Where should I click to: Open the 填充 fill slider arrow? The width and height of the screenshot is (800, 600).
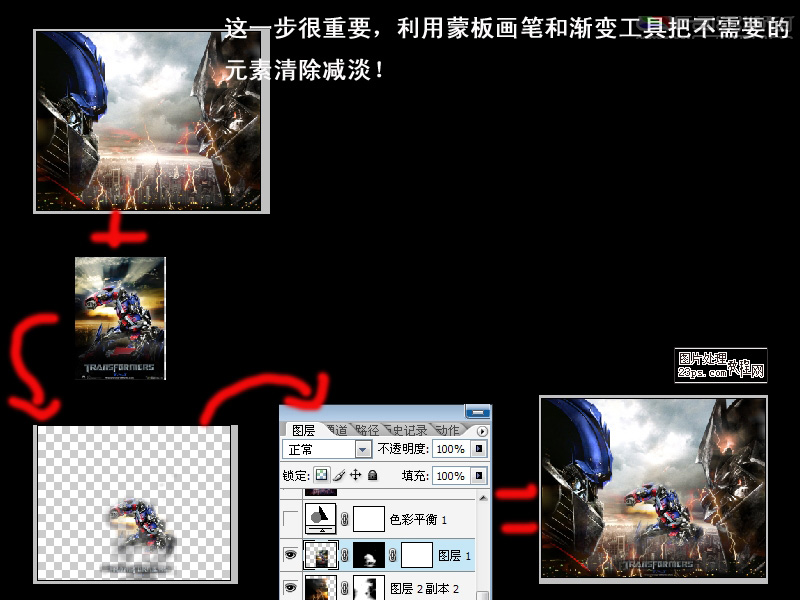[479, 476]
